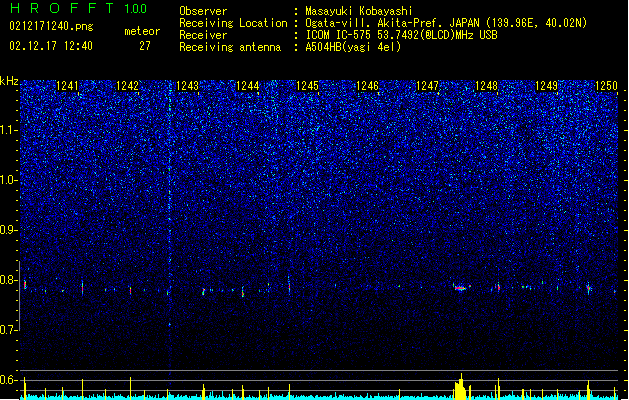Click the 'Receiving Location' field label
Image resolution: width=629 pixels, height=400 pixels.
coord(233,23)
